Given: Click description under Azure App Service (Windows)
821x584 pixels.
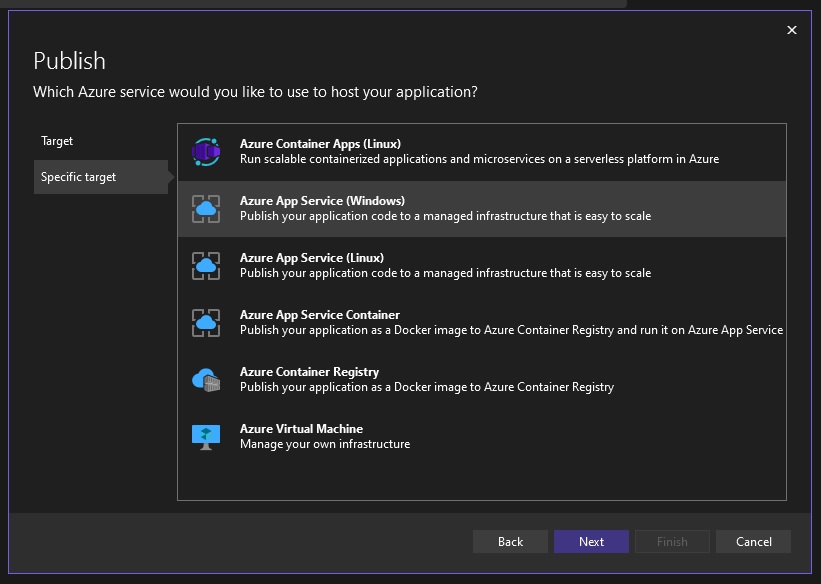Looking at the screenshot, I should 445,216.
